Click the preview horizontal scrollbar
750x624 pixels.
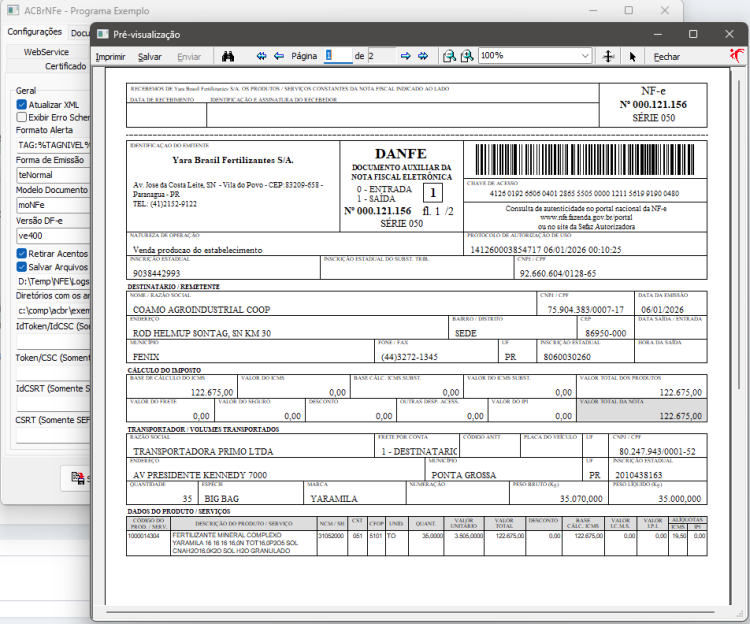pyautogui.click(x=410, y=612)
